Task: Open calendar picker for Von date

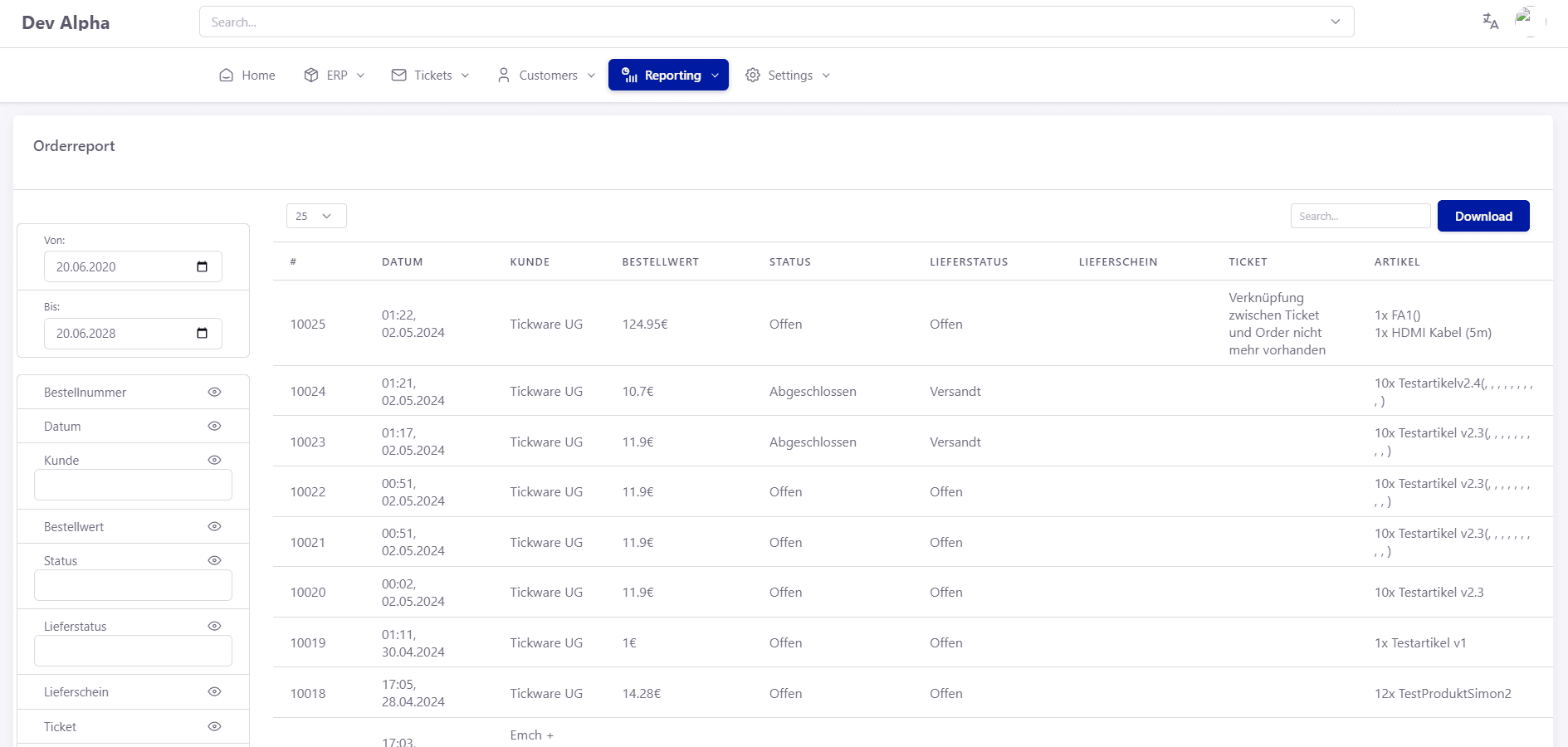Action: pyautogui.click(x=202, y=266)
